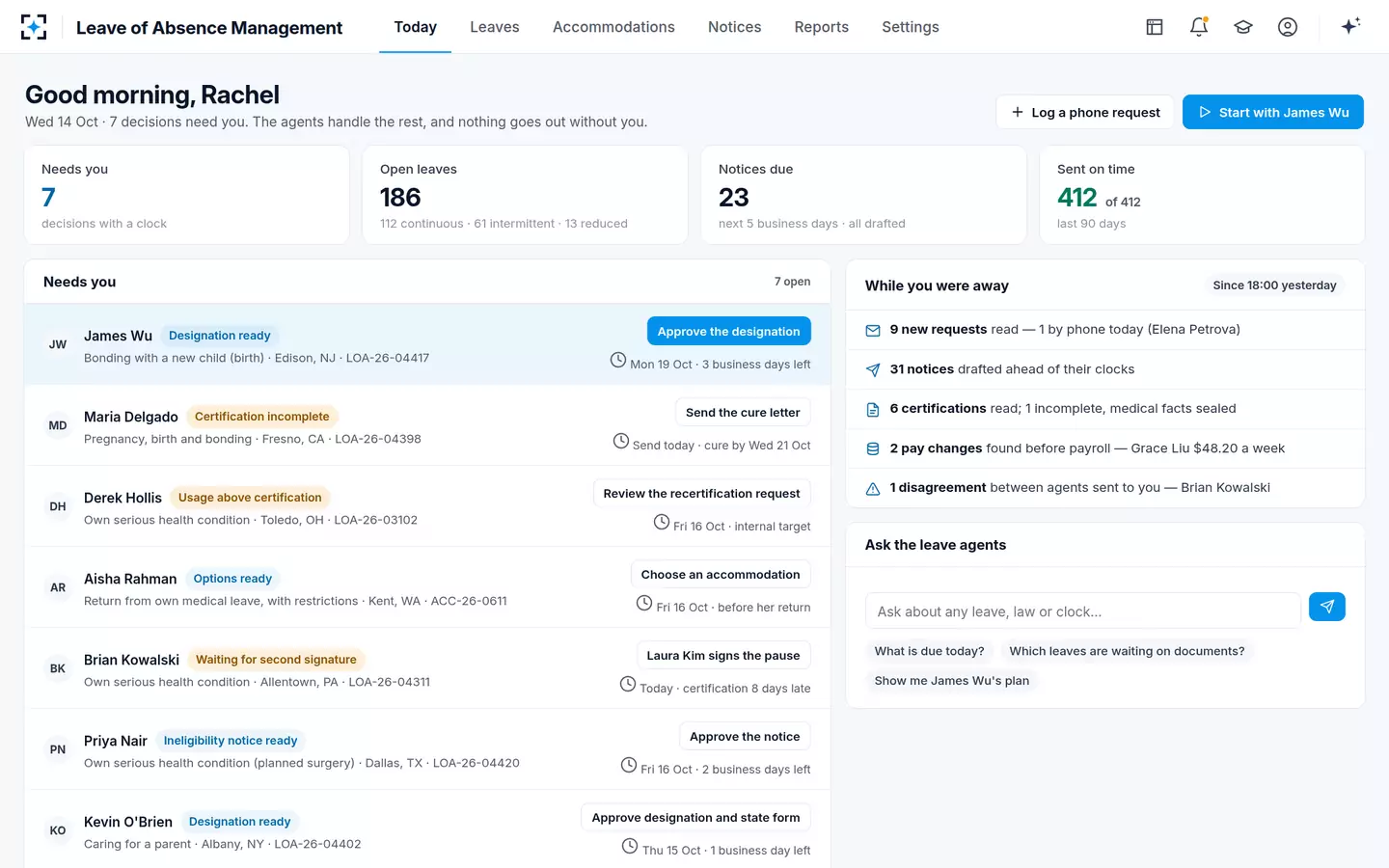Click Send the cure letter button
This screenshot has height=868, width=1389.
pyautogui.click(x=743, y=412)
